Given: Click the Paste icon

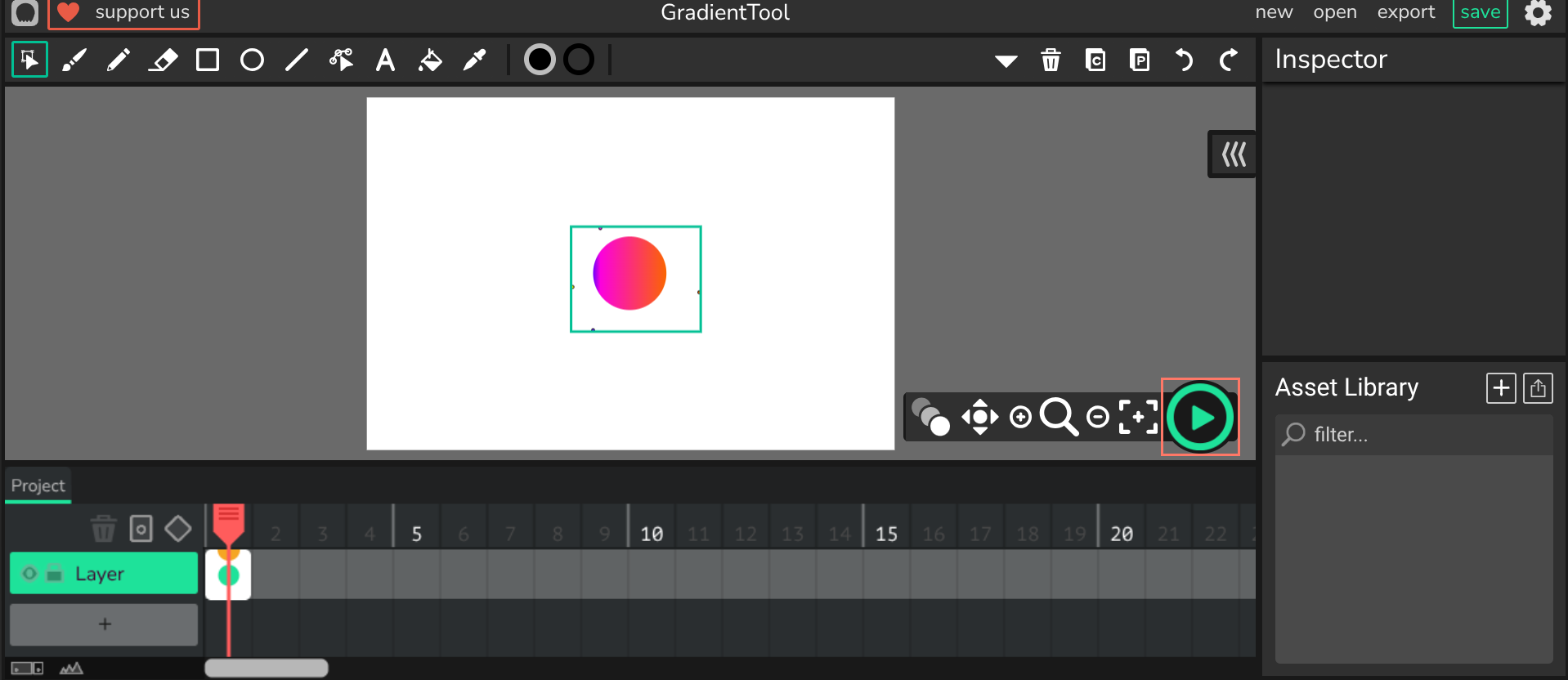Looking at the screenshot, I should [1140, 60].
